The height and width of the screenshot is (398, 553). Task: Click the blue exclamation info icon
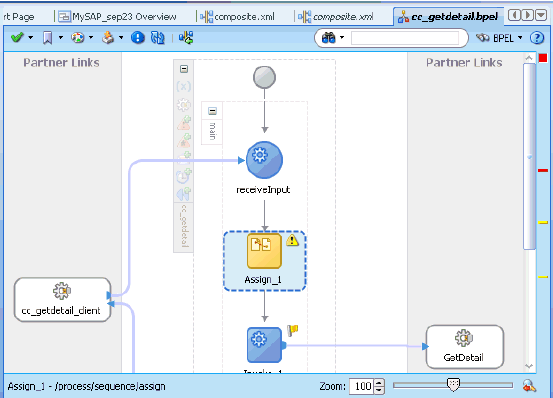[x=138, y=37]
